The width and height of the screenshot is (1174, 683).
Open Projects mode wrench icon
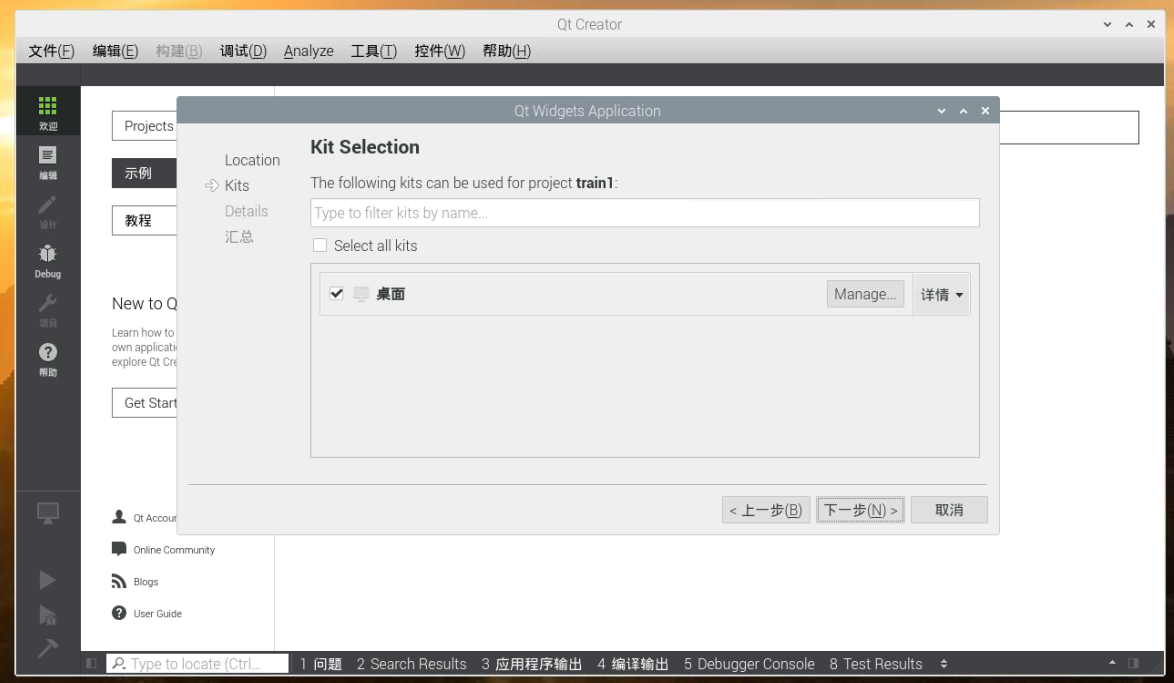point(47,310)
